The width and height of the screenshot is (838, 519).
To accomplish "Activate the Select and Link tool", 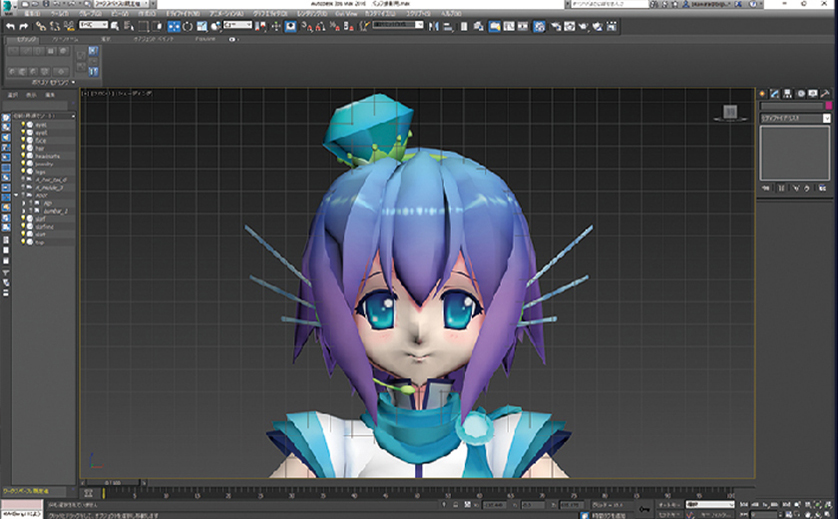I will click(x=41, y=26).
